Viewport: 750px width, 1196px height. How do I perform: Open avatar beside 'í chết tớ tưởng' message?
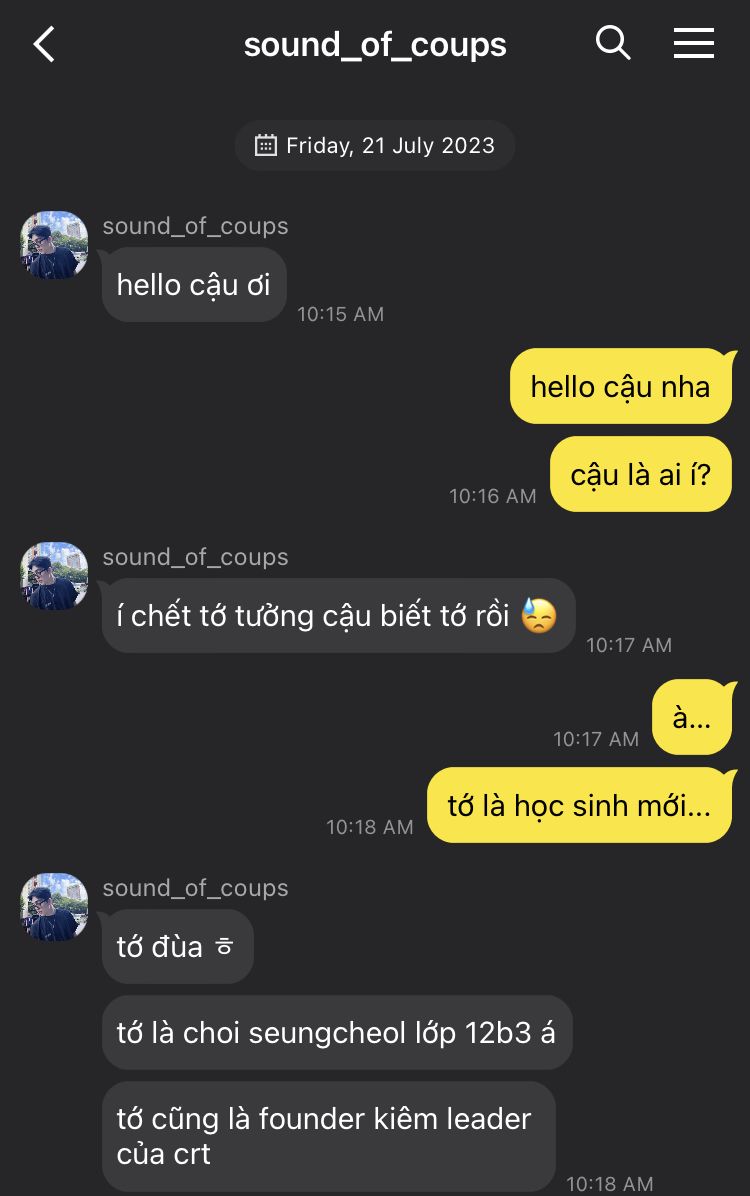(55, 576)
